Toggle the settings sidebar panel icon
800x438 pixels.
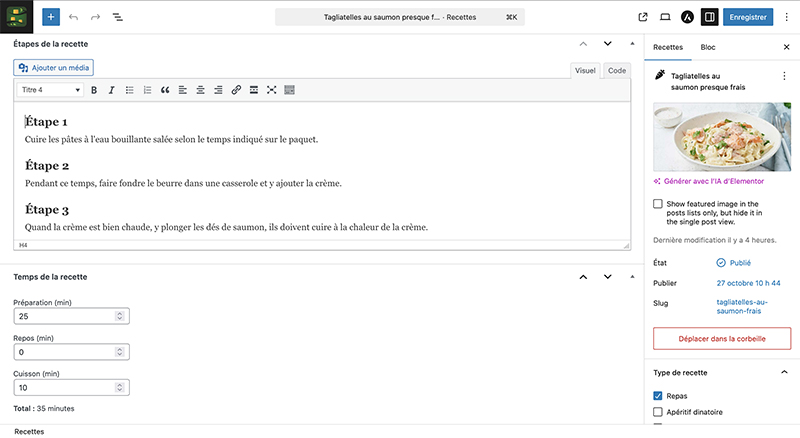[709, 17]
